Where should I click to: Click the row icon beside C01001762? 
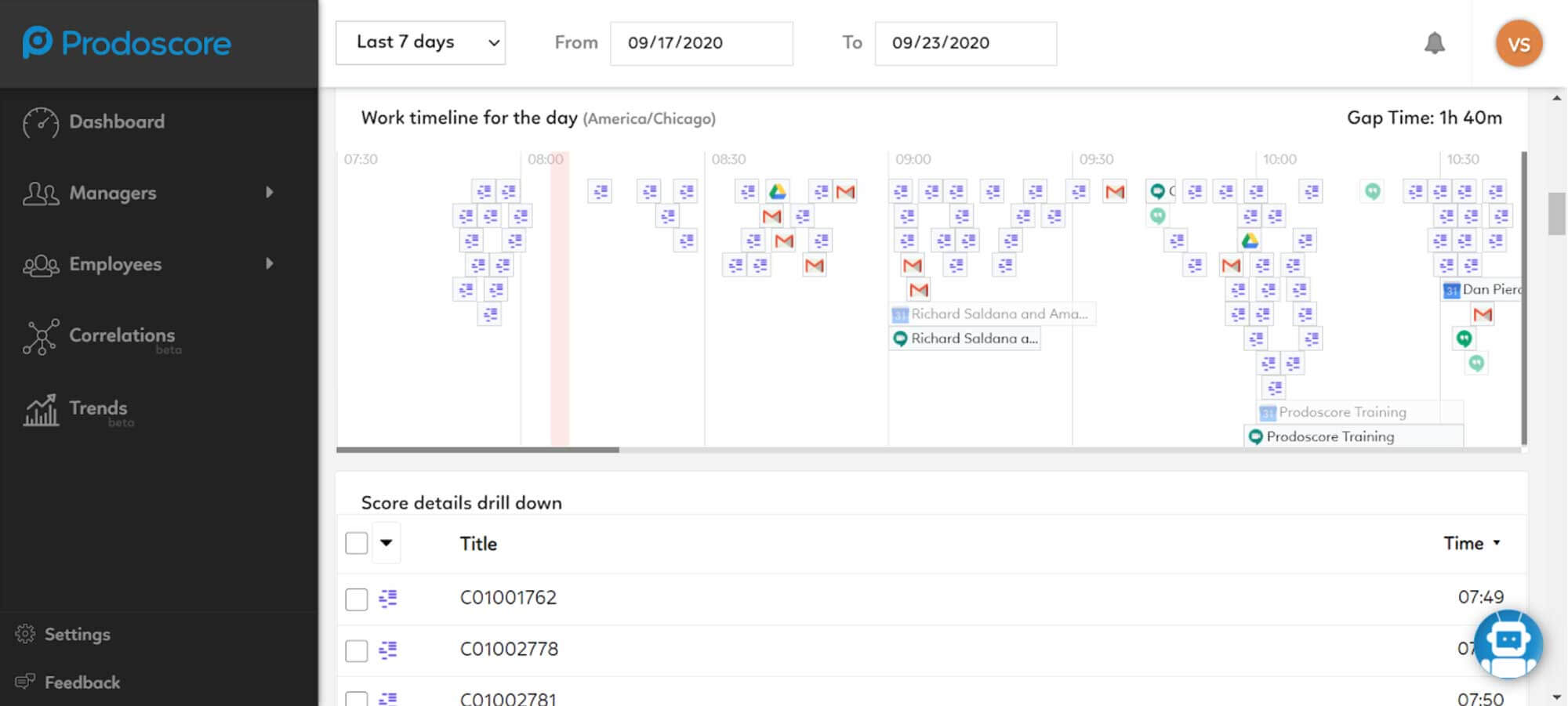pyautogui.click(x=388, y=598)
